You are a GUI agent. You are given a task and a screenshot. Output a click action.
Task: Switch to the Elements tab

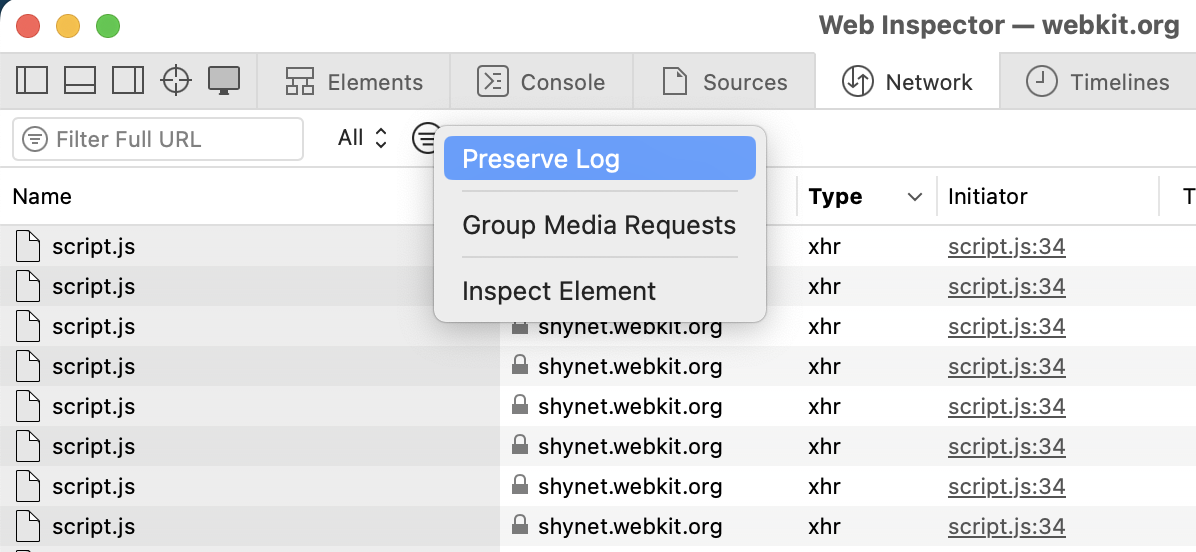pos(354,82)
